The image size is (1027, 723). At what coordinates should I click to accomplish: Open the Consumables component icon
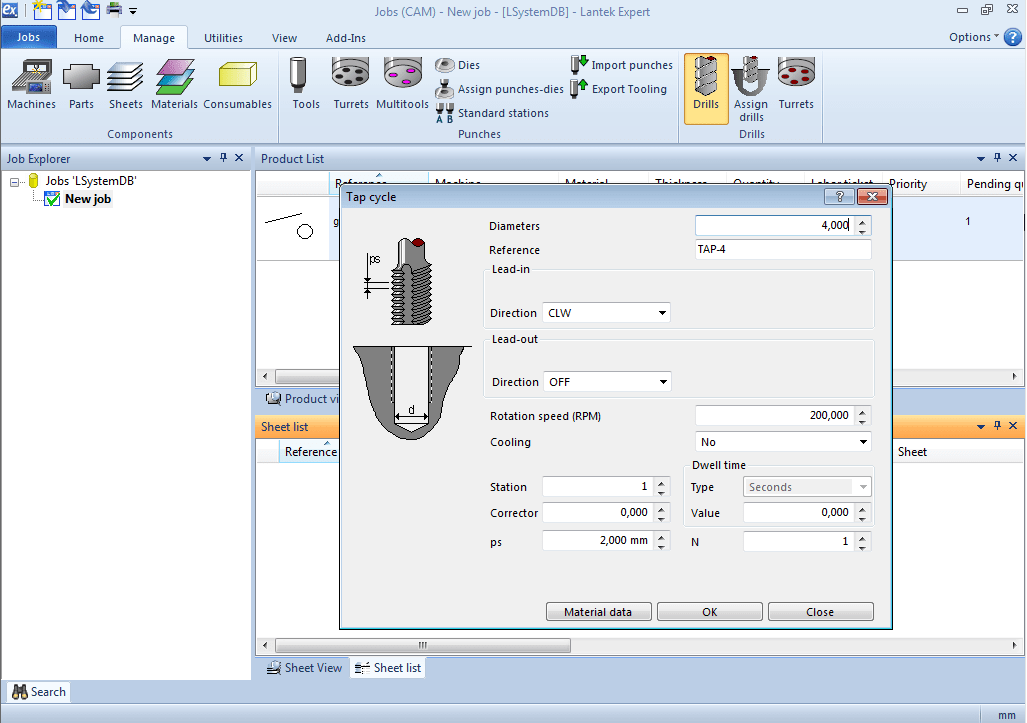pos(237,84)
